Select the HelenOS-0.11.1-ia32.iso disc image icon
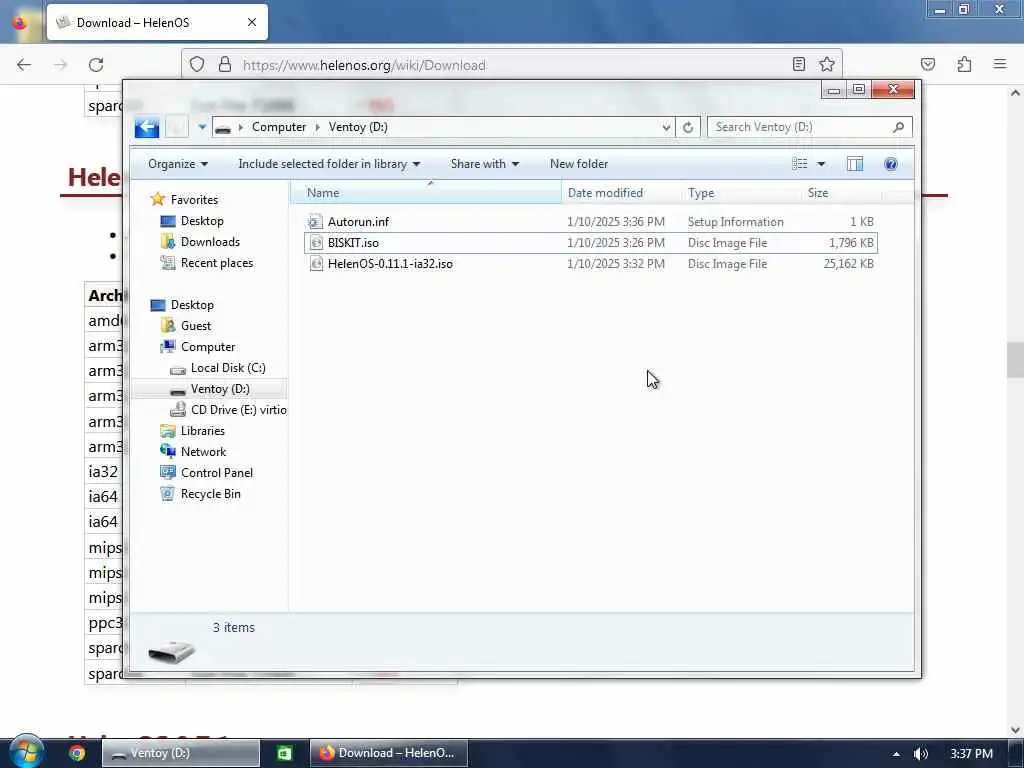The image size is (1024, 768). (315, 264)
